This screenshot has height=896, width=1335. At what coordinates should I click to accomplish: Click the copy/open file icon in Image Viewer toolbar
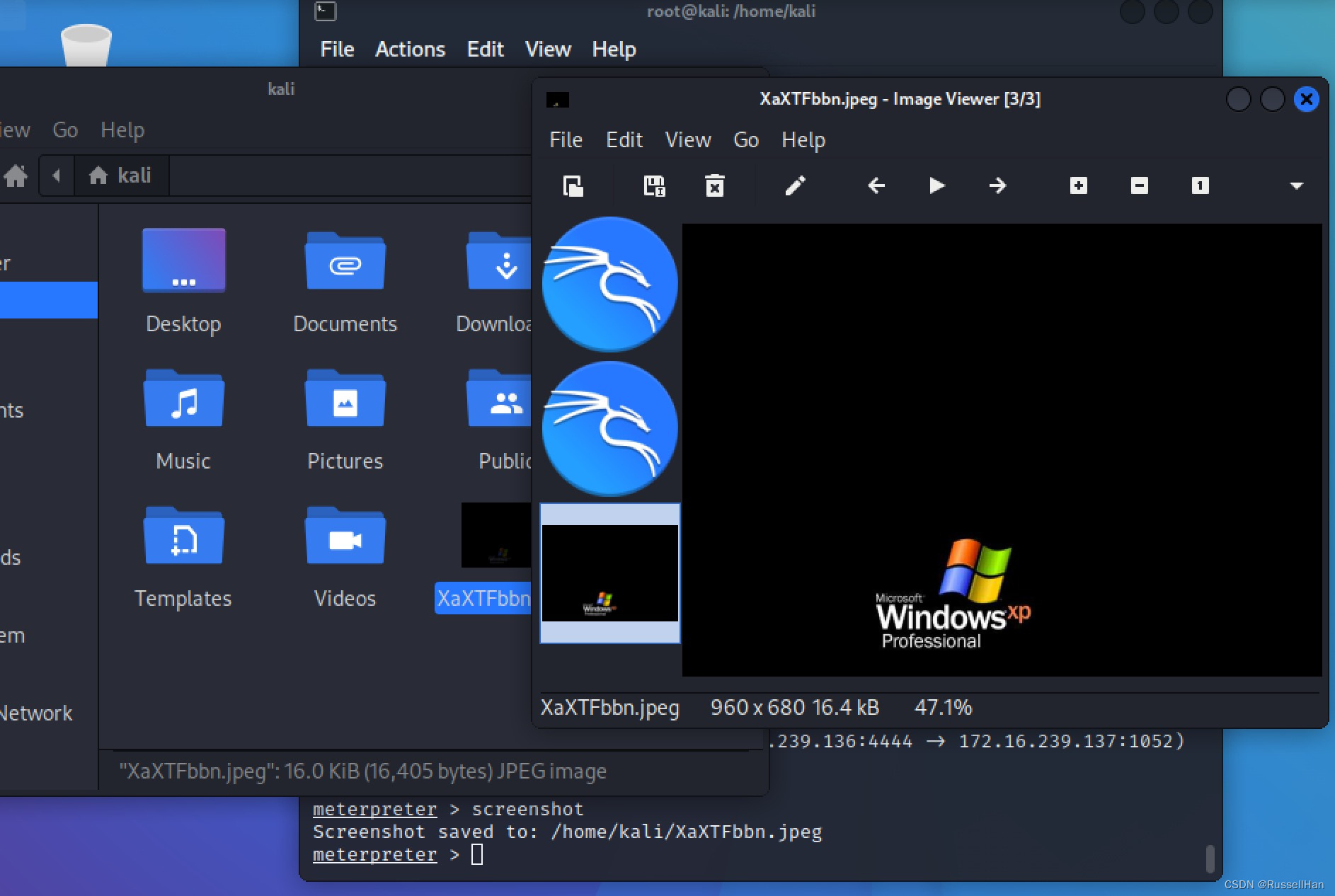(x=573, y=186)
